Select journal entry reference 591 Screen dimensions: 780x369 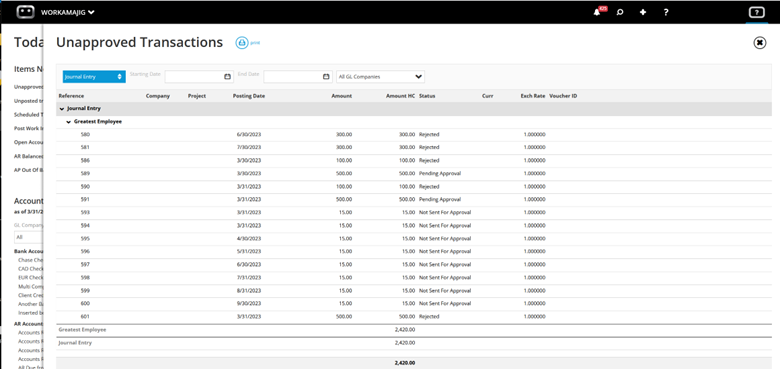pos(85,199)
